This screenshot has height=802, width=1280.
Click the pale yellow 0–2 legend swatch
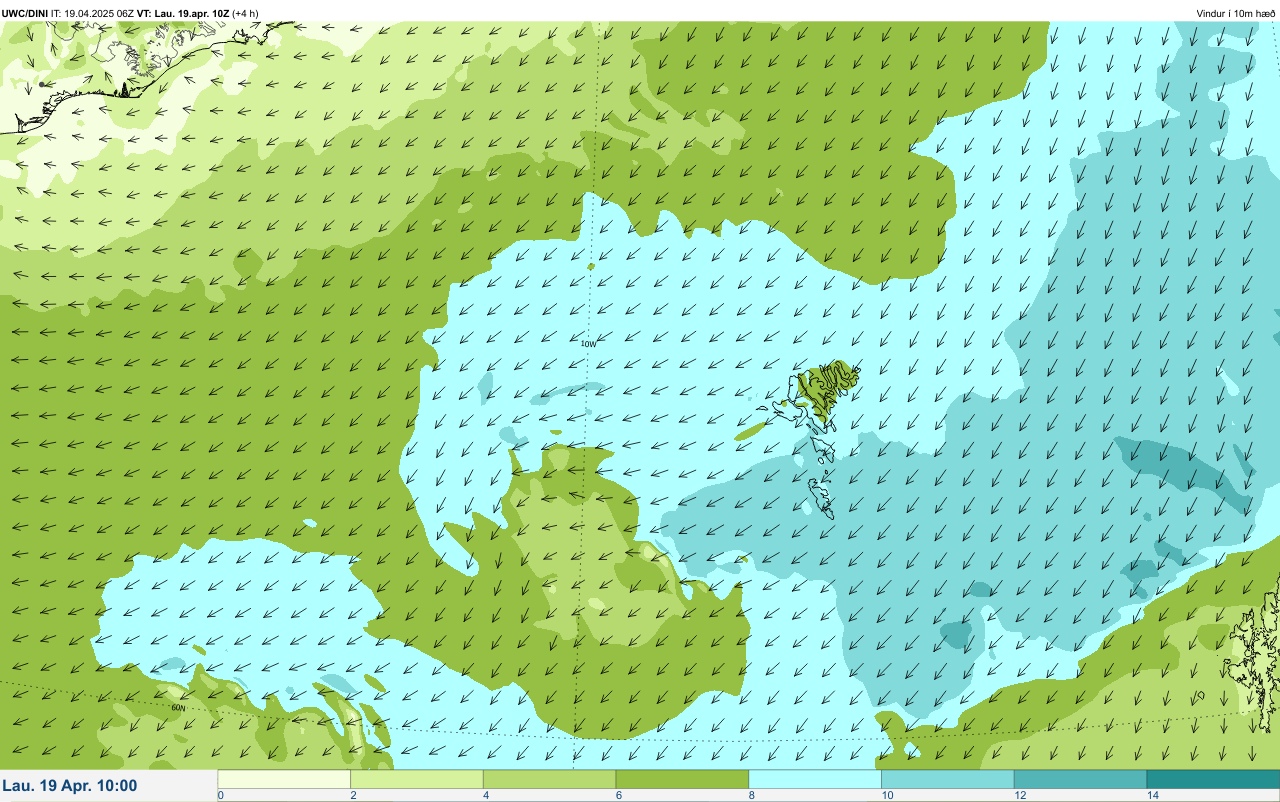(284, 779)
